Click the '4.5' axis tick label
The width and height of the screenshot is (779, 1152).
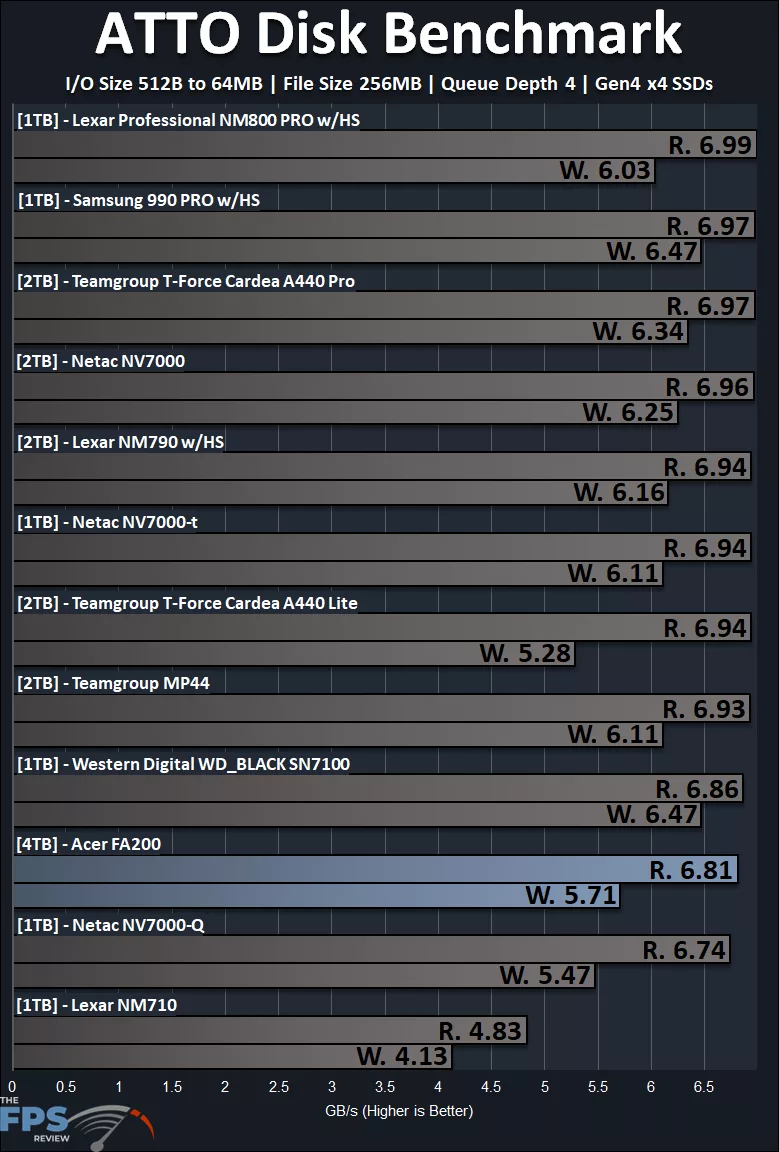(492, 1087)
